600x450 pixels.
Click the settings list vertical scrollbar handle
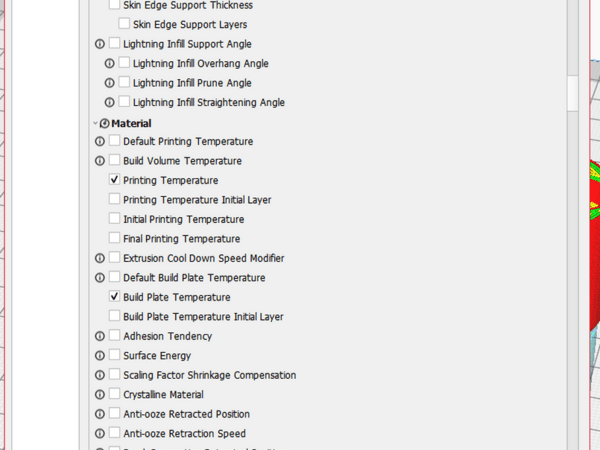pos(572,92)
